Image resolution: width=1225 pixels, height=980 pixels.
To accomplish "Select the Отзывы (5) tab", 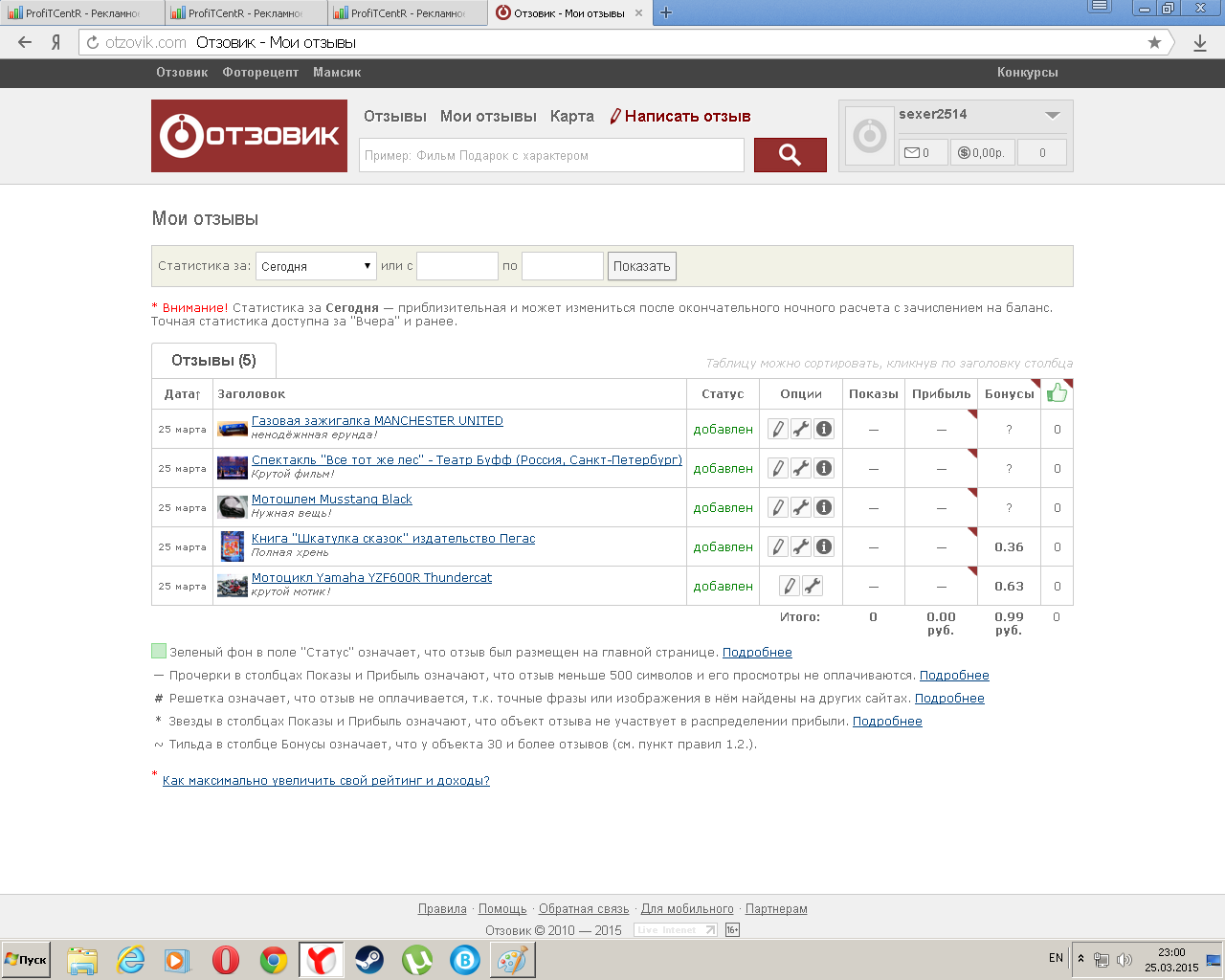I will pos(213,361).
